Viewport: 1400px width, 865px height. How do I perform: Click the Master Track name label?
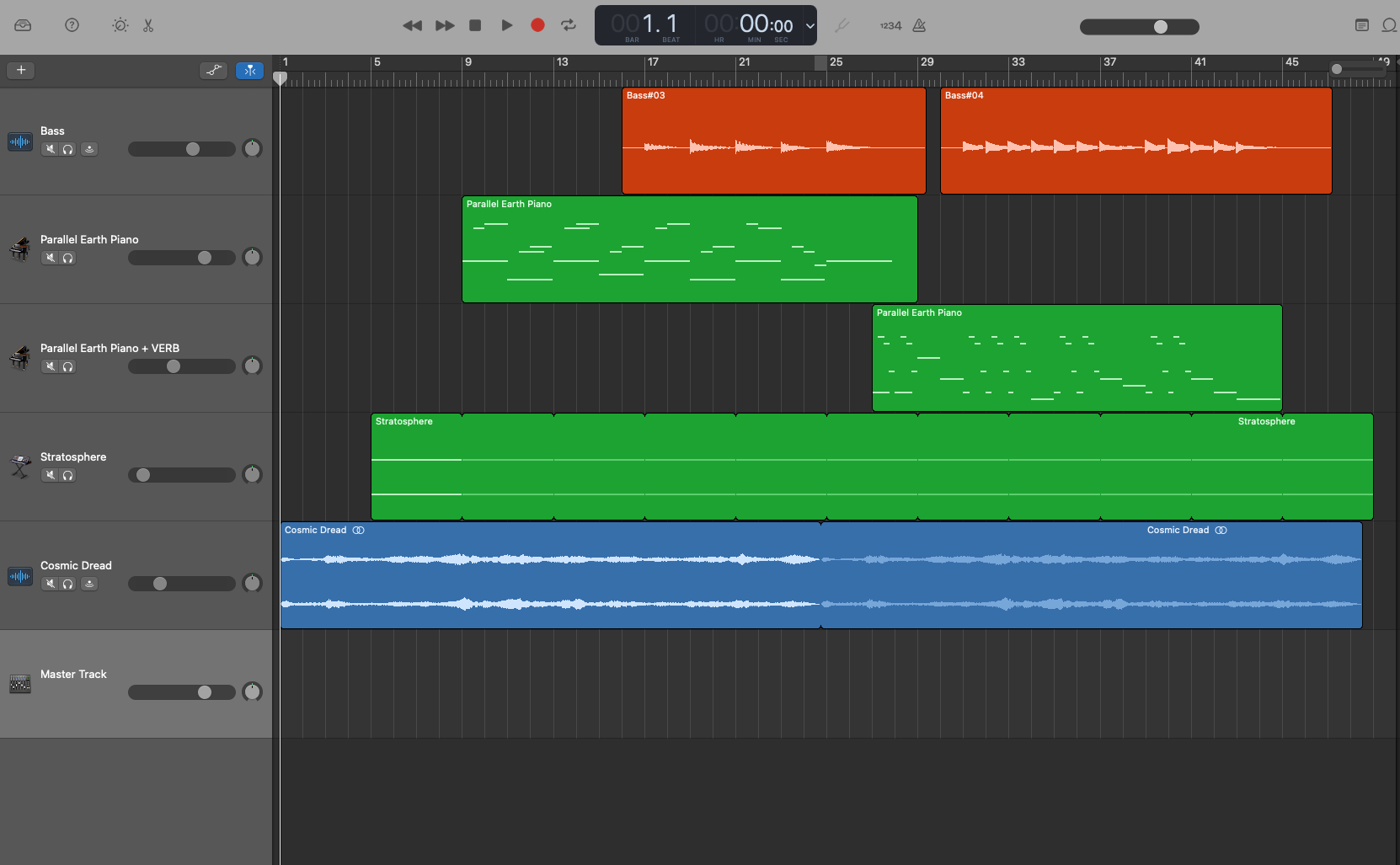pyautogui.click(x=73, y=675)
